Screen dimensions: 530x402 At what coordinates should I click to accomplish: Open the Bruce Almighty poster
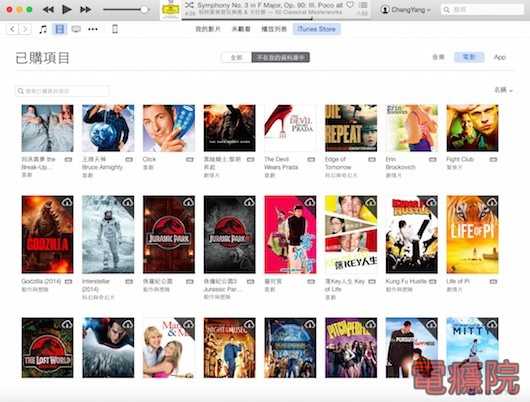pos(108,128)
